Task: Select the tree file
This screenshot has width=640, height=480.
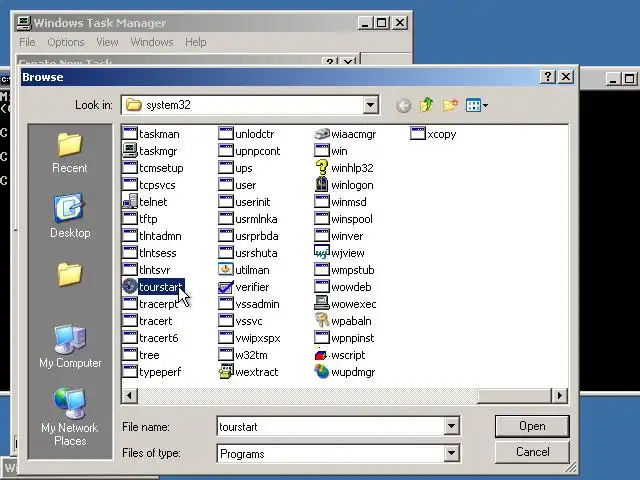Action: point(141,355)
